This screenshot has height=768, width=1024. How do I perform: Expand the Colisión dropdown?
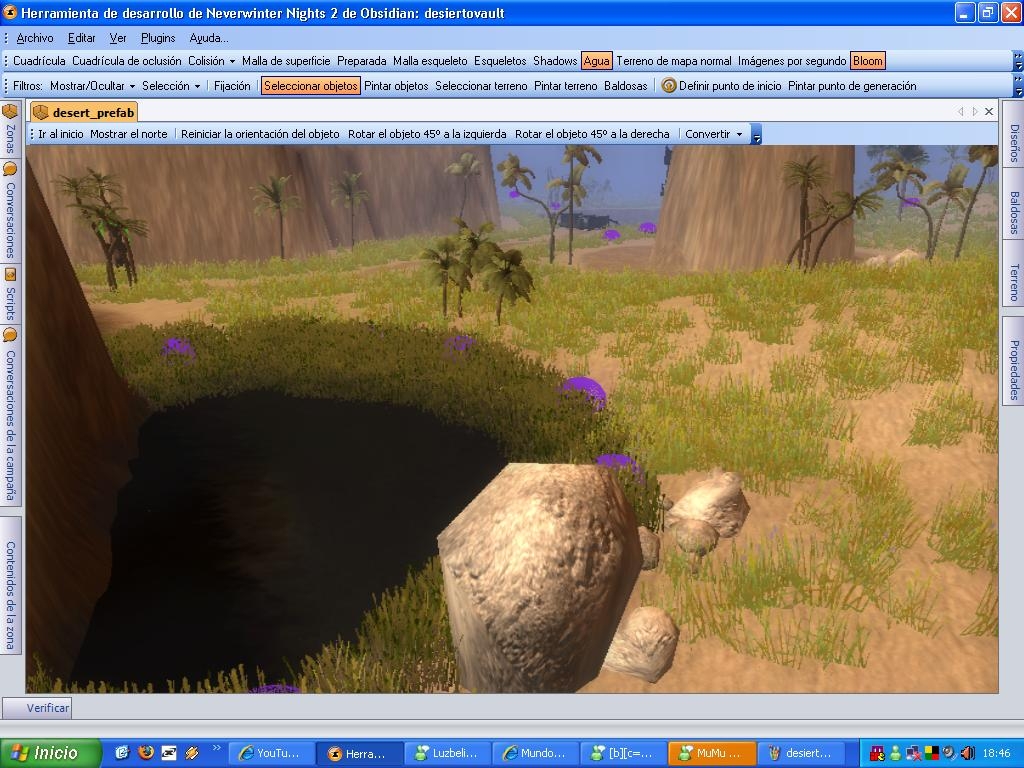tap(211, 61)
